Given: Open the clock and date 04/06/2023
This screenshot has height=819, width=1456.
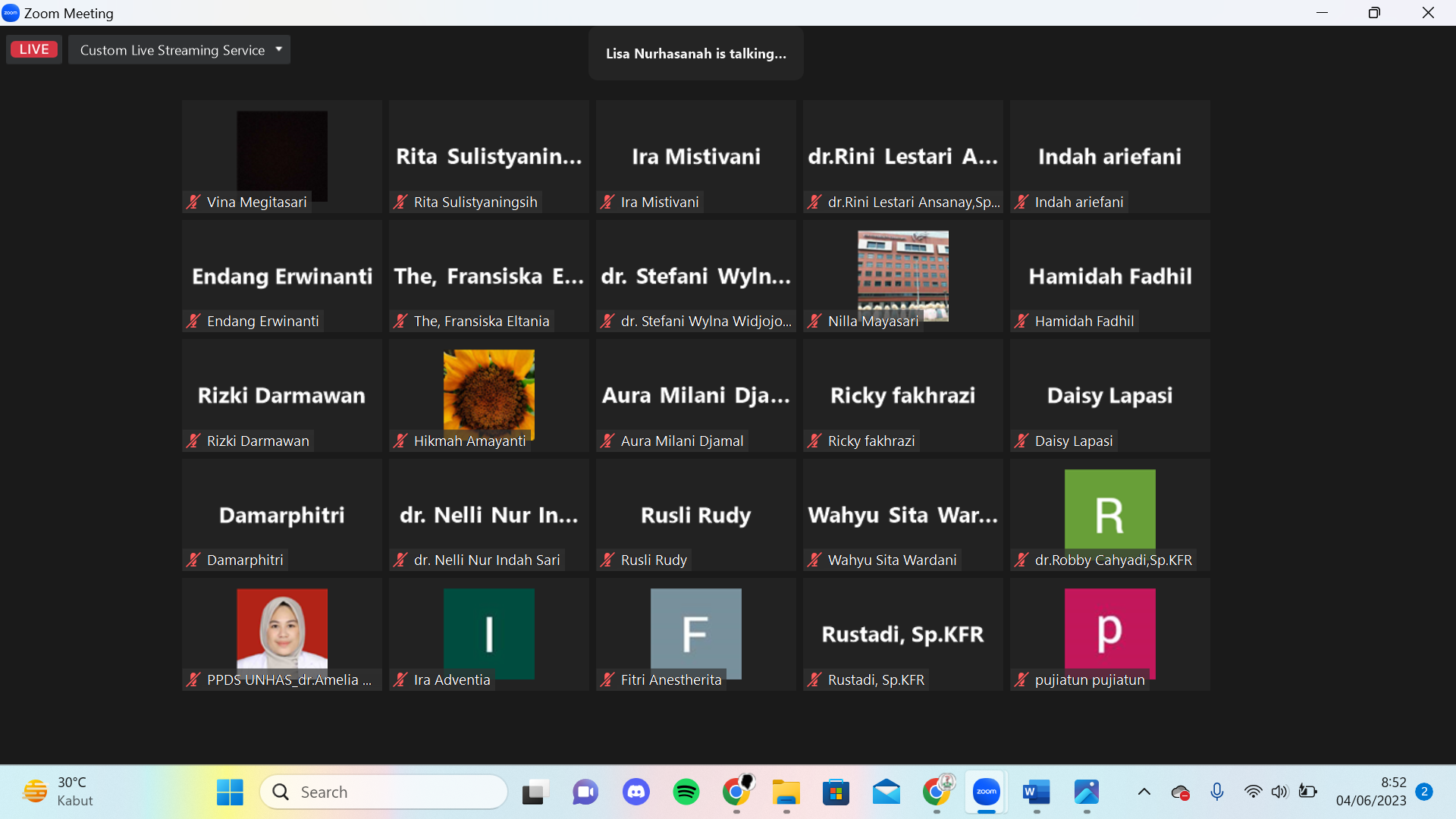Looking at the screenshot, I should click(x=1370, y=792).
